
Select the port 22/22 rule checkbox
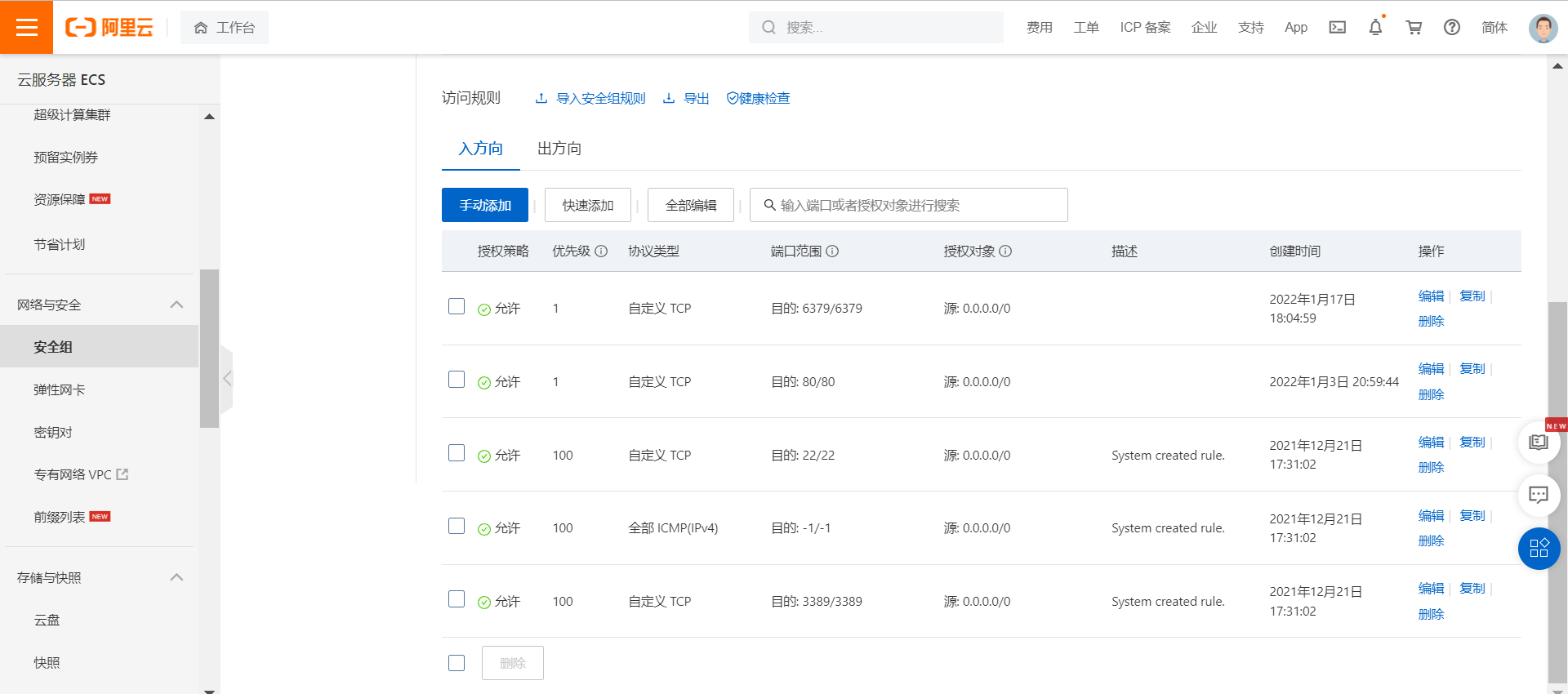click(x=457, y=453)
